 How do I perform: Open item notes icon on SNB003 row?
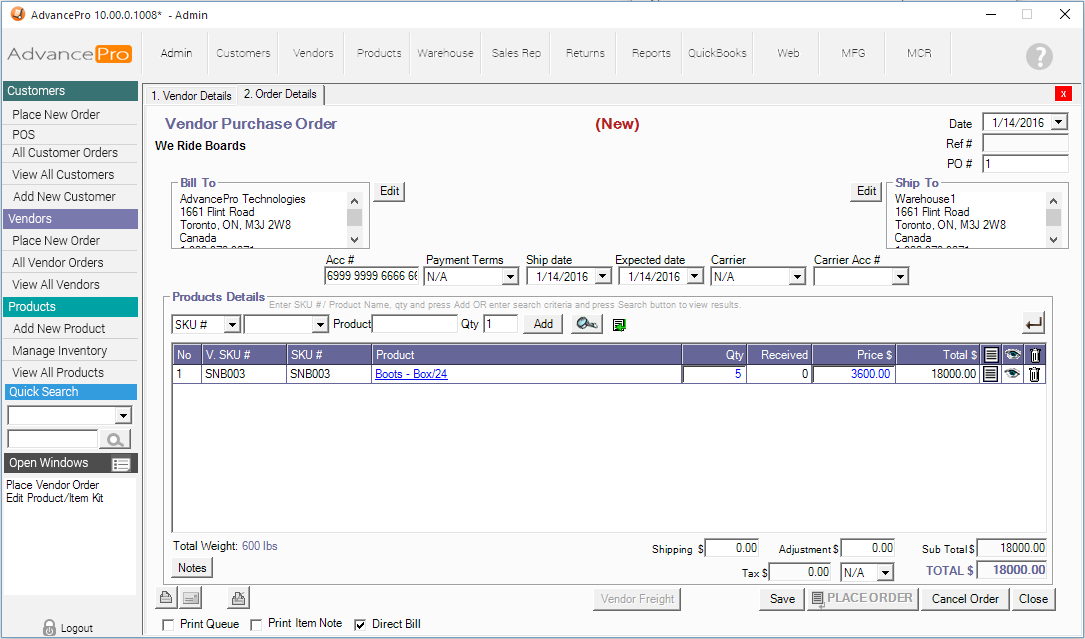[990, 374]
